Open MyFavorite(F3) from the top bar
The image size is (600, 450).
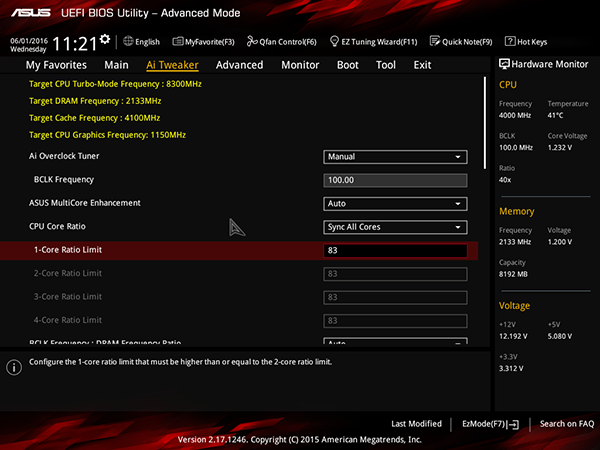(204, 41)
